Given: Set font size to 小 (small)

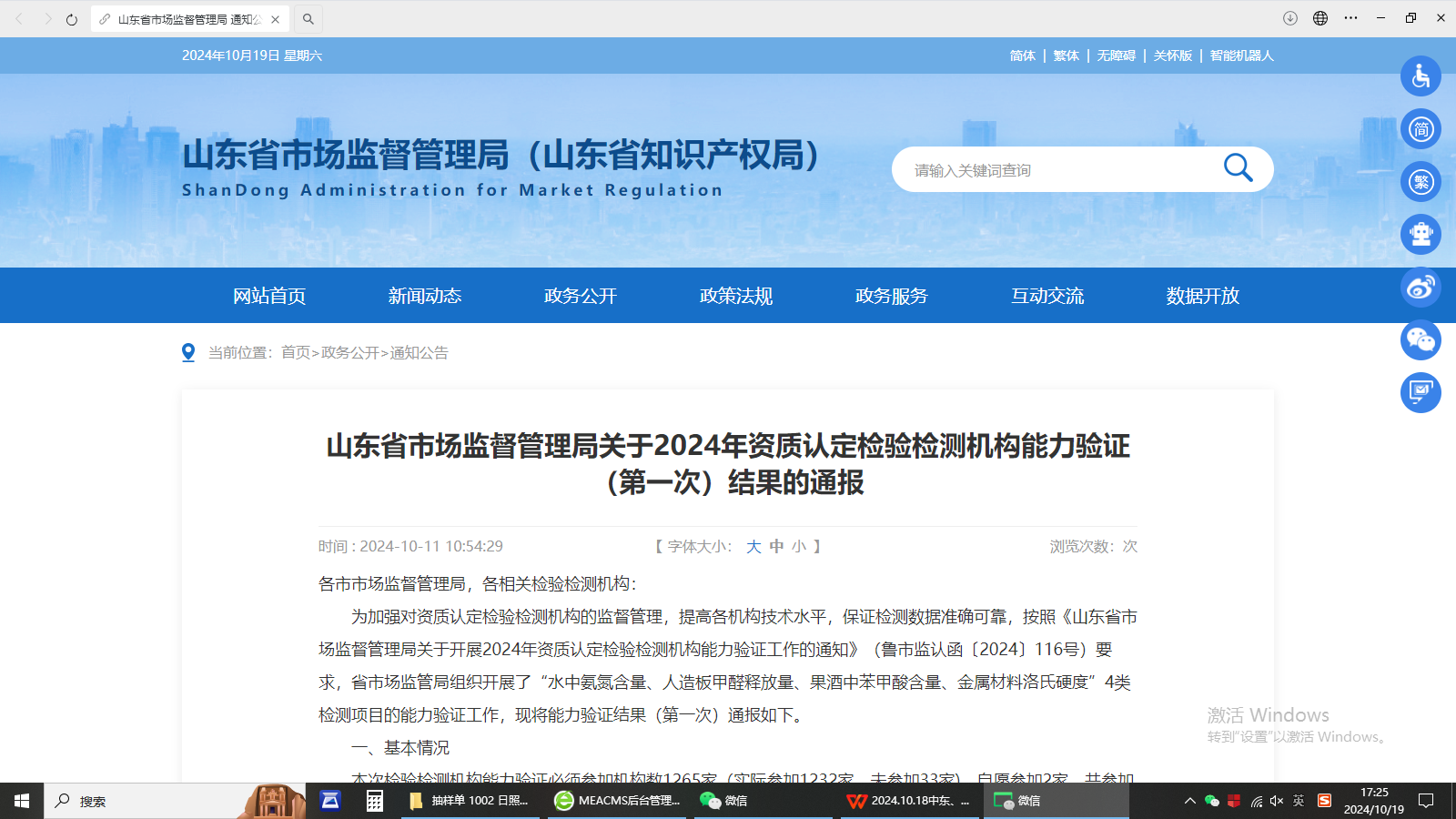Looking at the screenshot, I should pyautogui.click(x=799, y=547).
